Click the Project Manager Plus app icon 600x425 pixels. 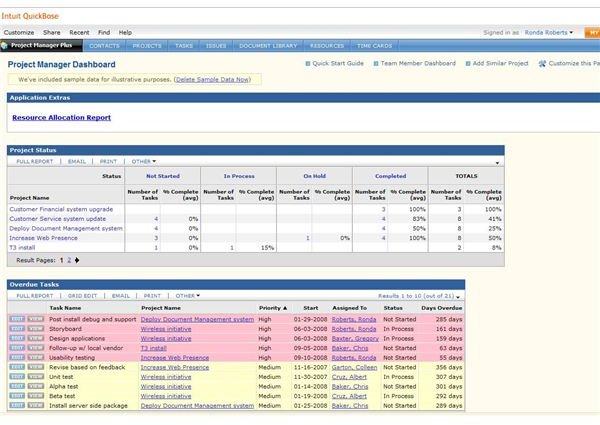[4, 46]
